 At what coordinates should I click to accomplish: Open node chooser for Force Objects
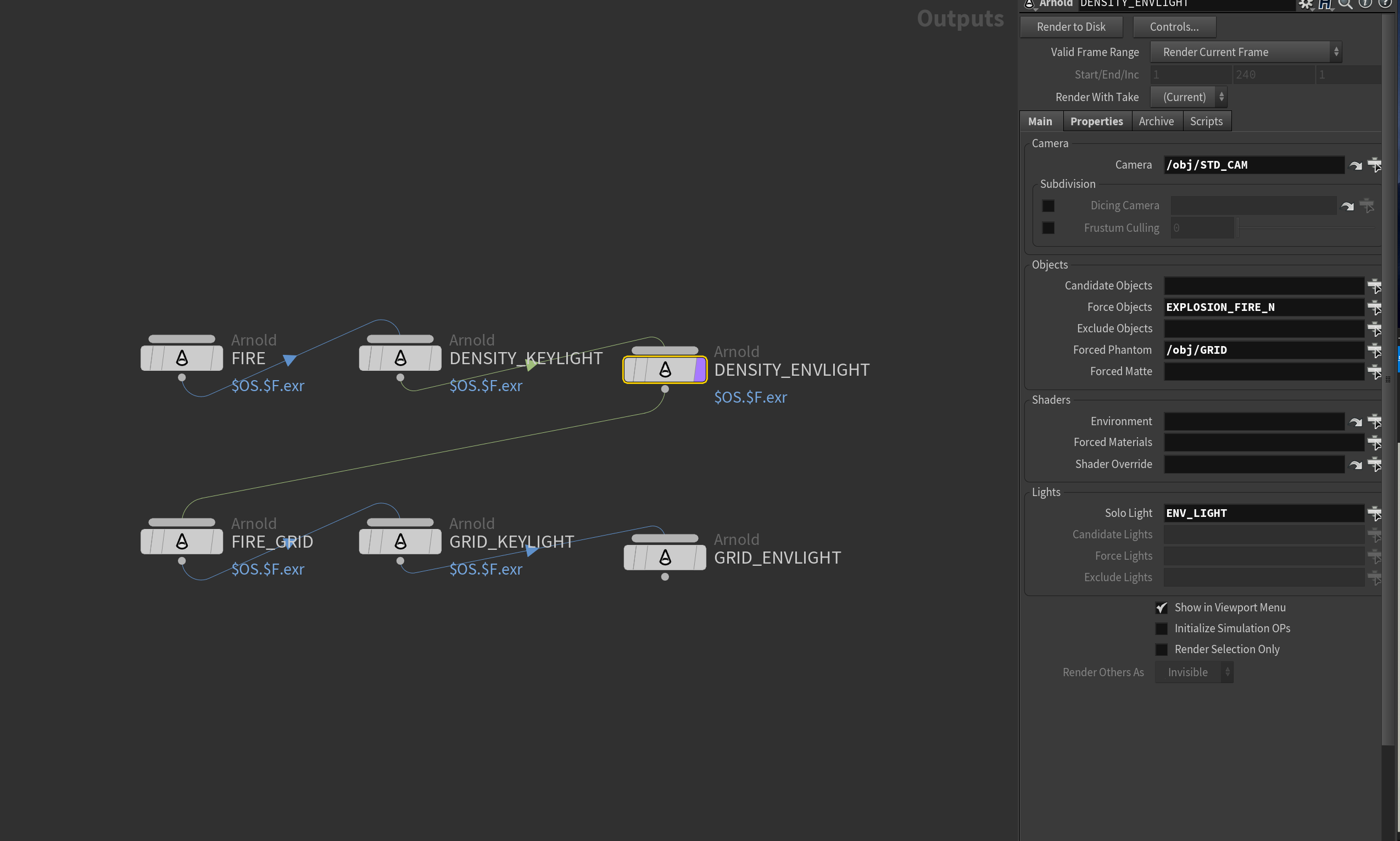(1374, 307)
